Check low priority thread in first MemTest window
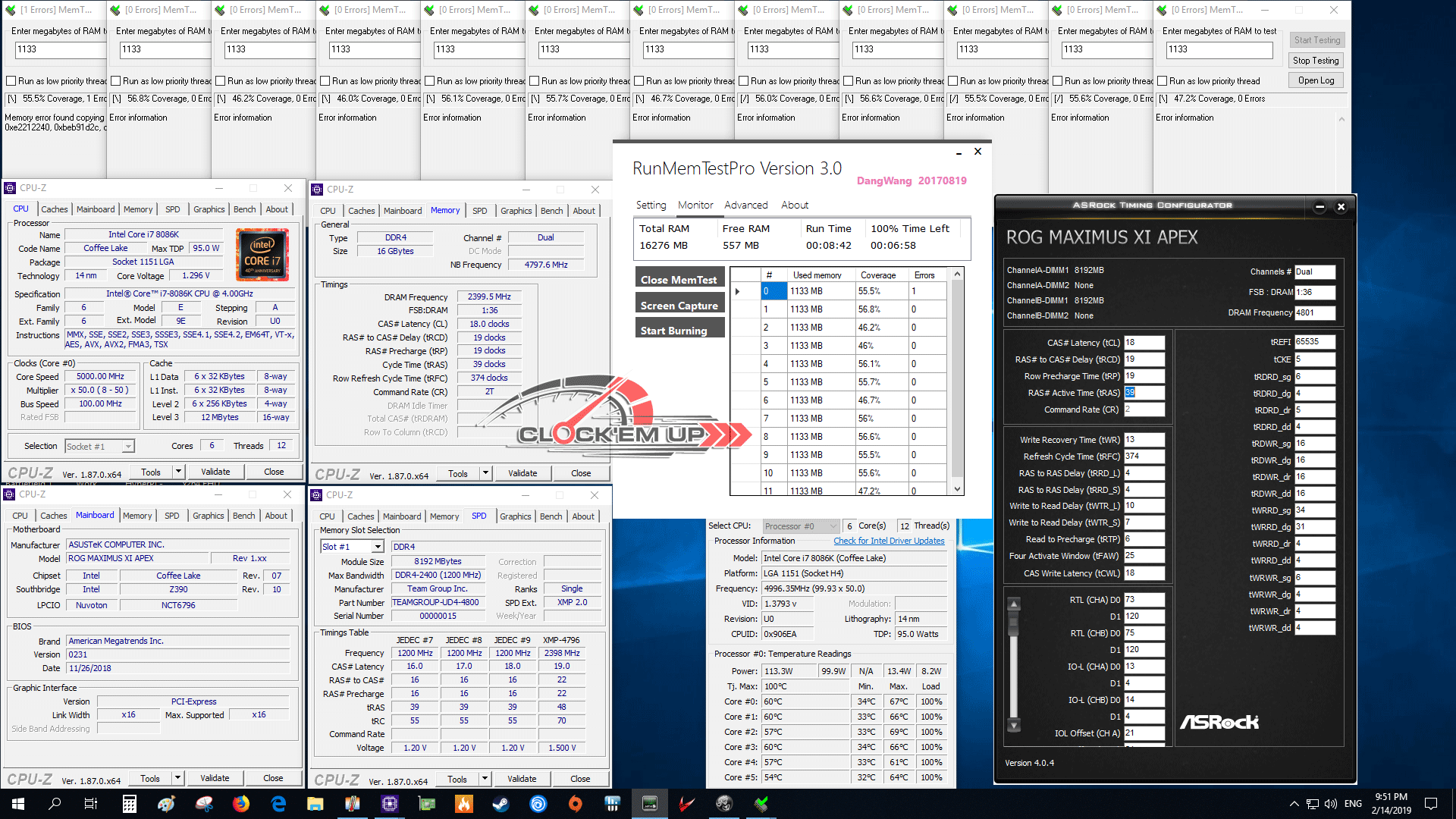Viewport: 1456px width, 819px height. click(x=11, y=81)
